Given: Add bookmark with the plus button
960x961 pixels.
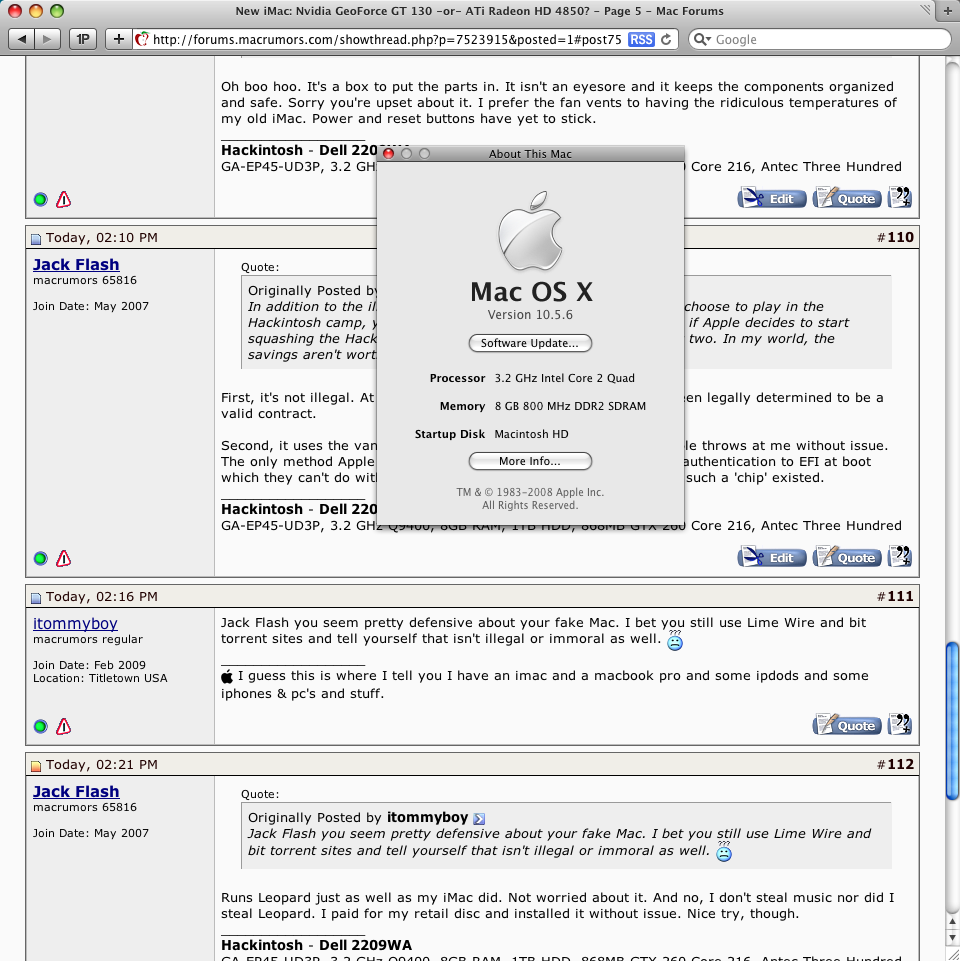Looking at the screenshot, I should 118,39.
